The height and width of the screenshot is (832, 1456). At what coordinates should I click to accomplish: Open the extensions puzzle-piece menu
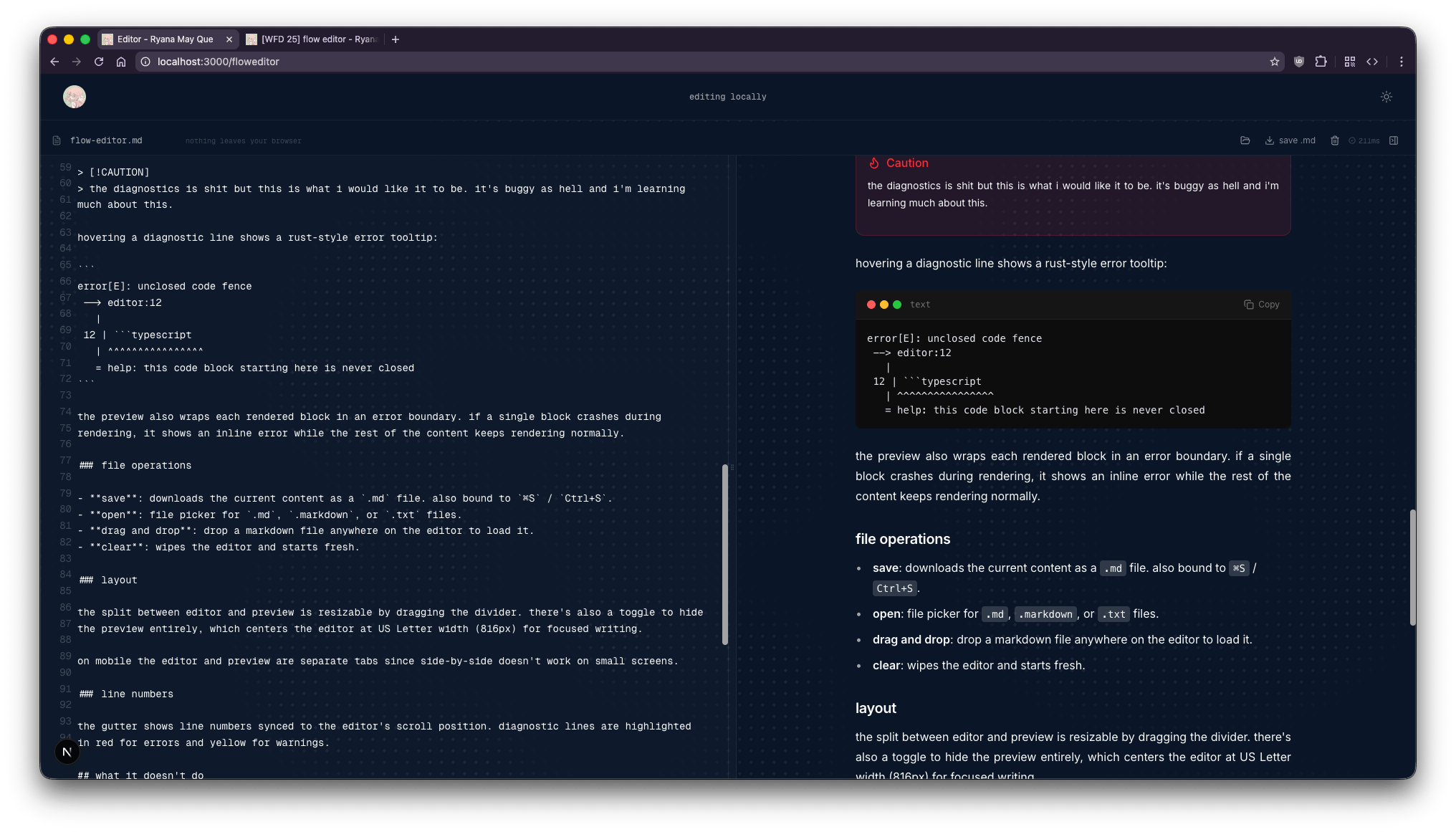[1321, 62]
